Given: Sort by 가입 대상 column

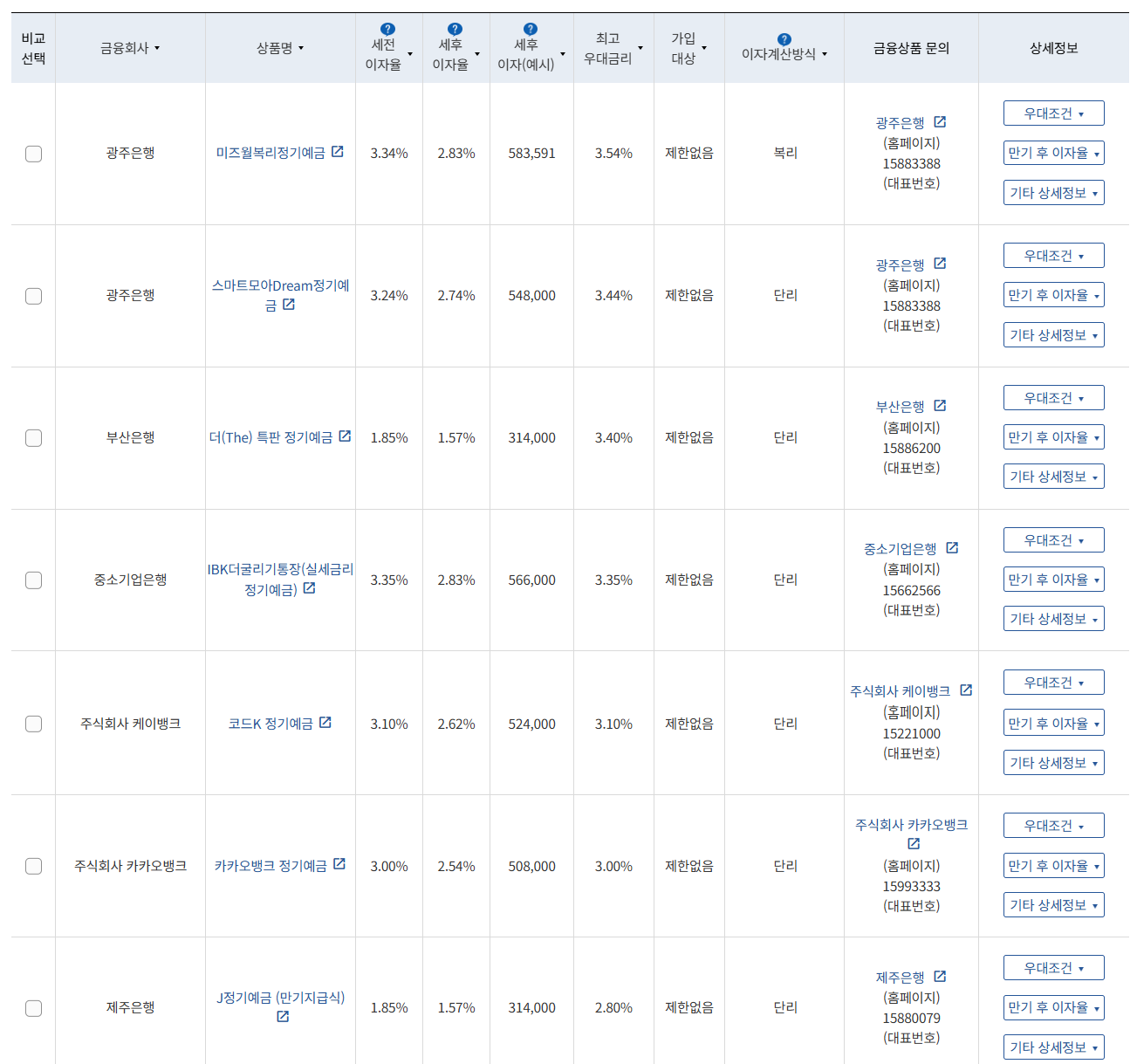Looking at the screenshot, I should [x=688, y=48].
